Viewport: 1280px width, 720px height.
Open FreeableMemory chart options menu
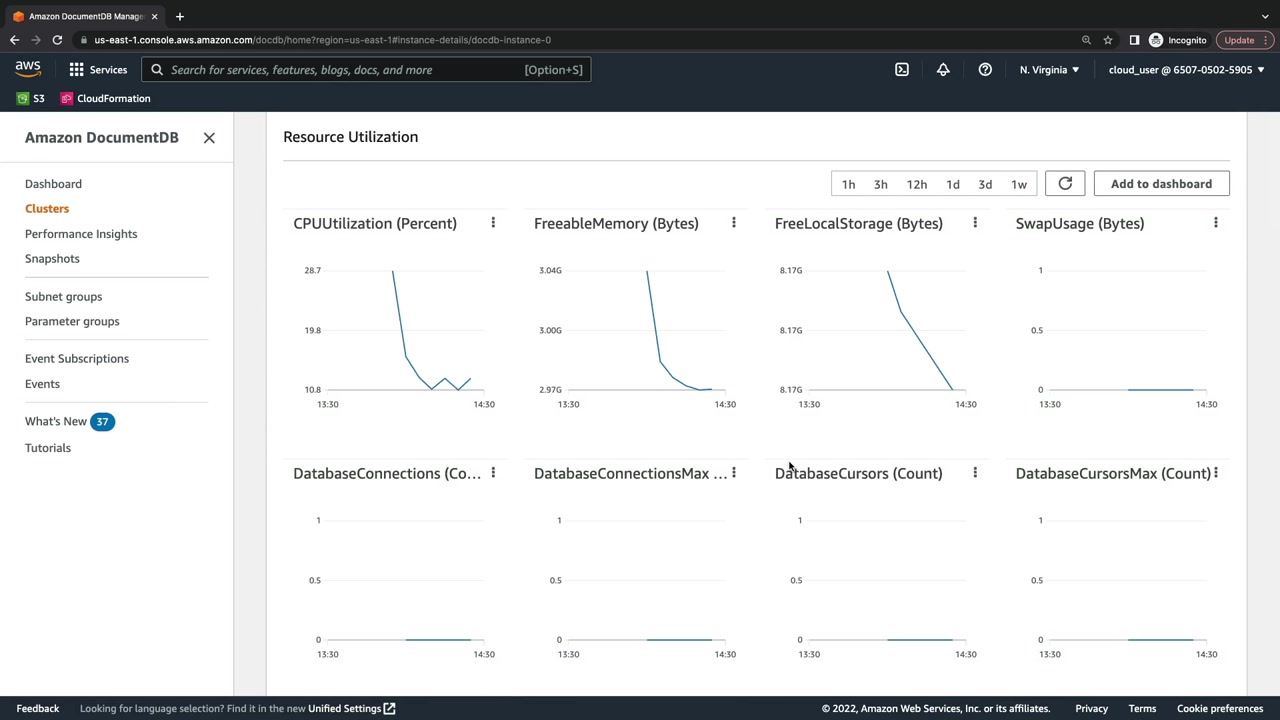tap(734, 223)
